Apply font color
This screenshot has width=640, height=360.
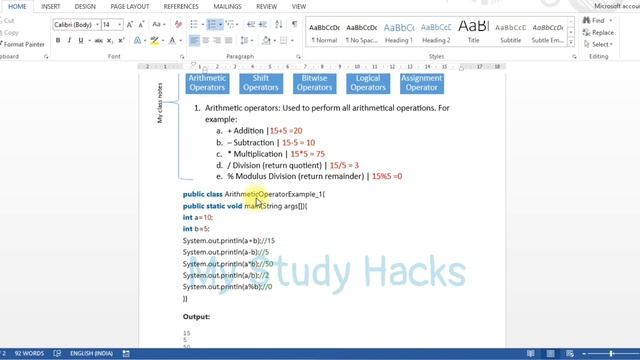172,40
